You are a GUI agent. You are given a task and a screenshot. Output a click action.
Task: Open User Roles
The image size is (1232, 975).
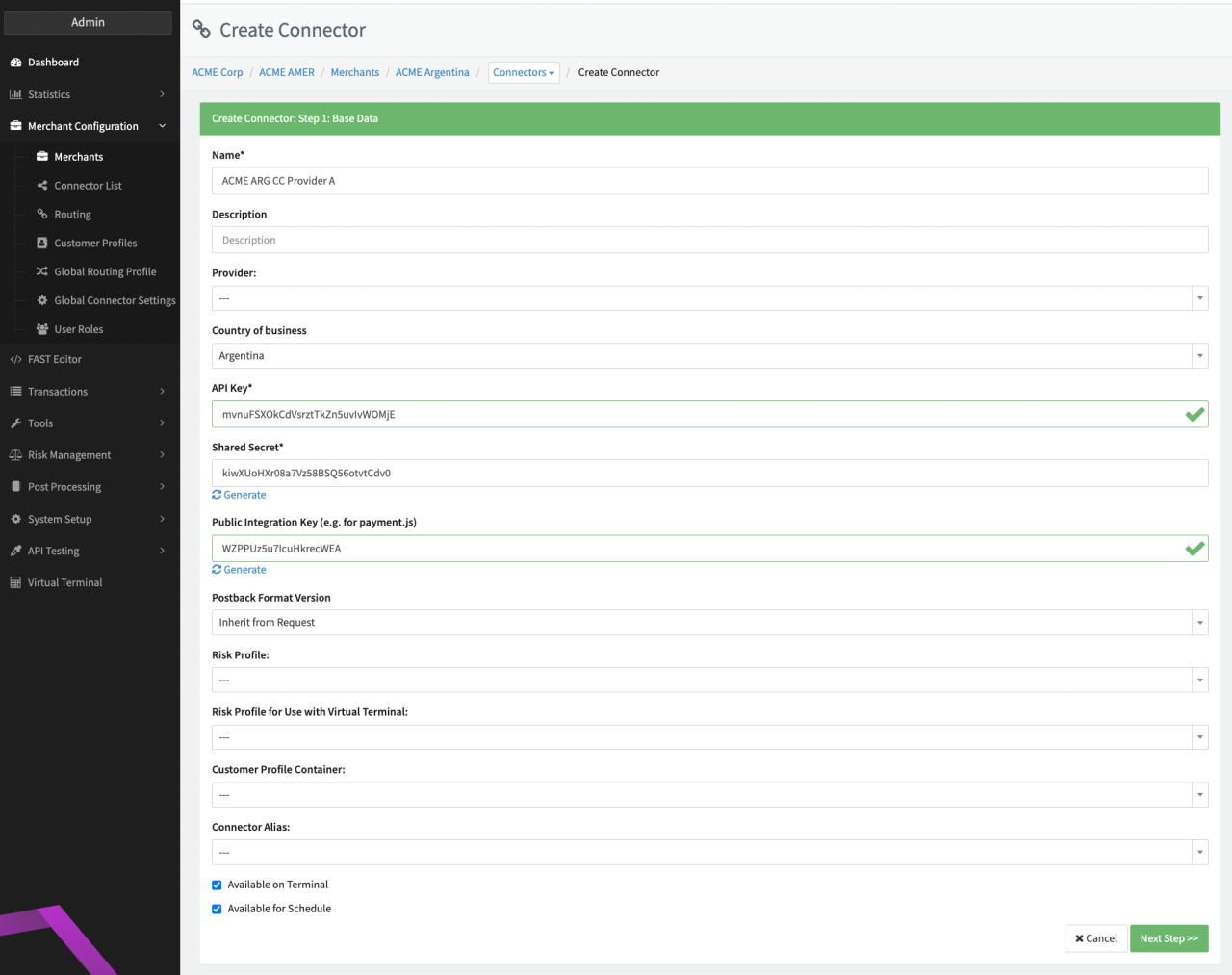click(81, 329)
